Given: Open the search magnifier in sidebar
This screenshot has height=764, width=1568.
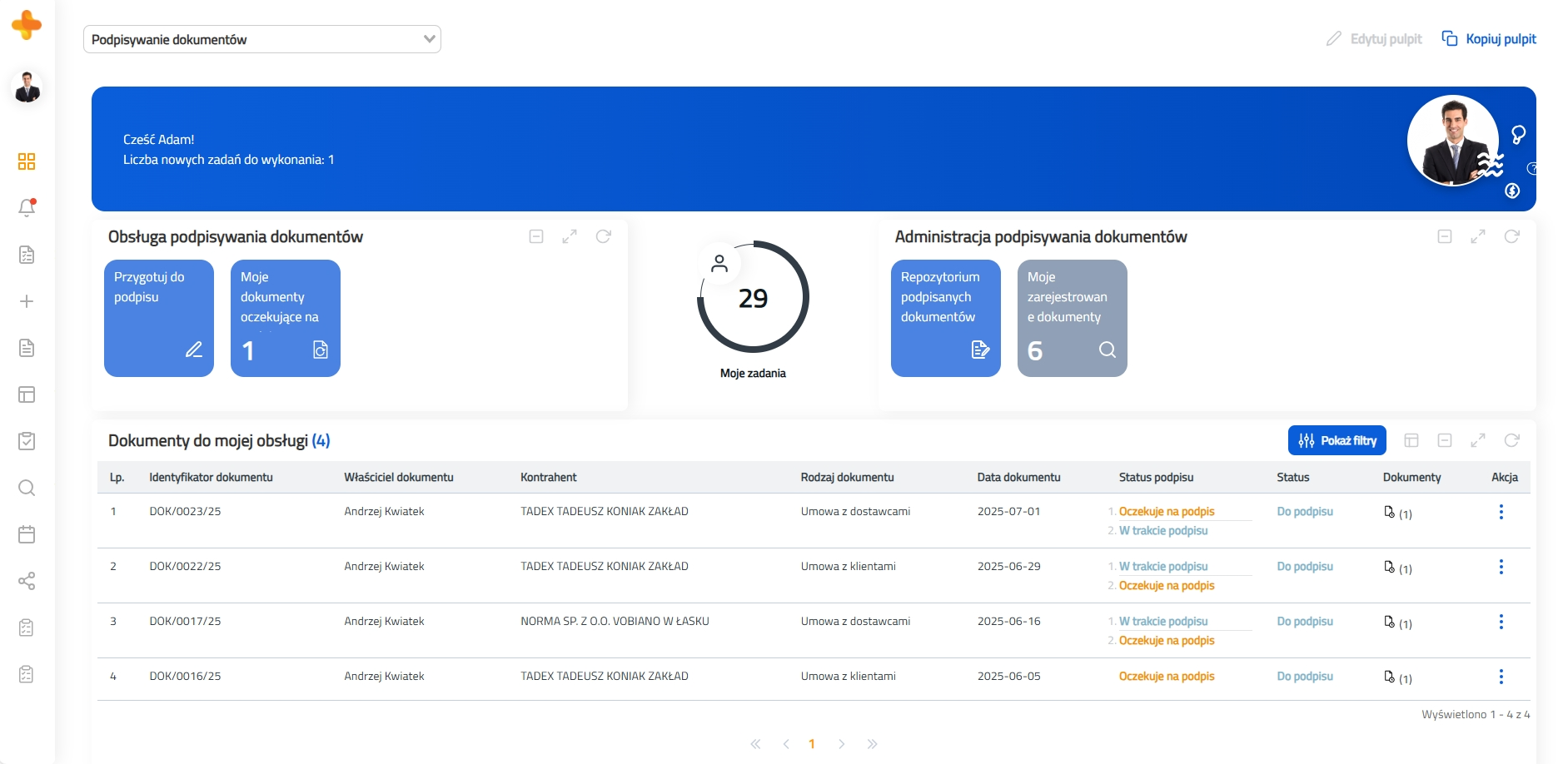Looking at the screenshot, I should pos(27,488).
